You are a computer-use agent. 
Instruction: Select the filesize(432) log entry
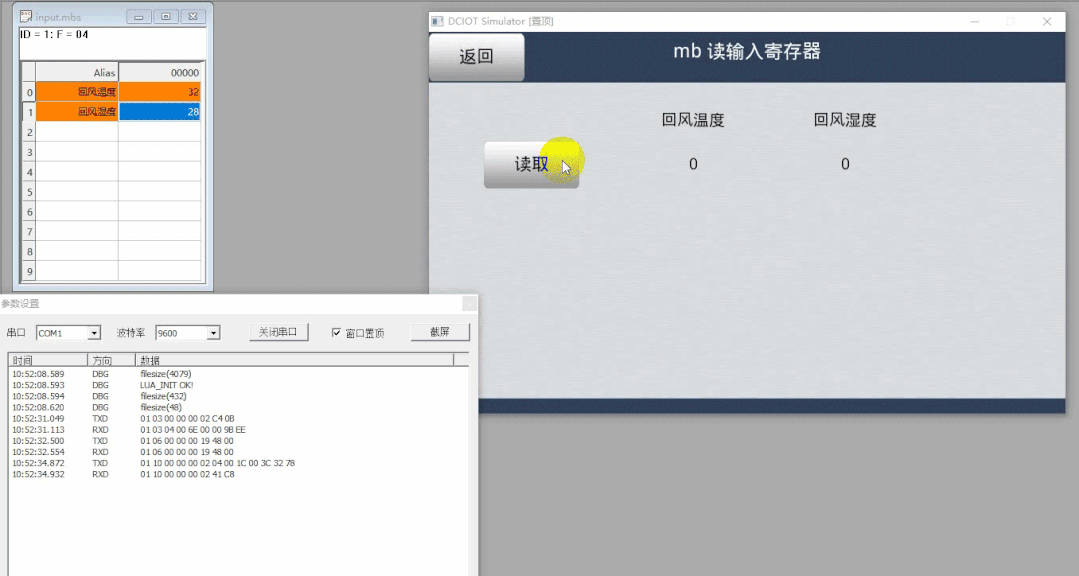[x=238, y=396]
